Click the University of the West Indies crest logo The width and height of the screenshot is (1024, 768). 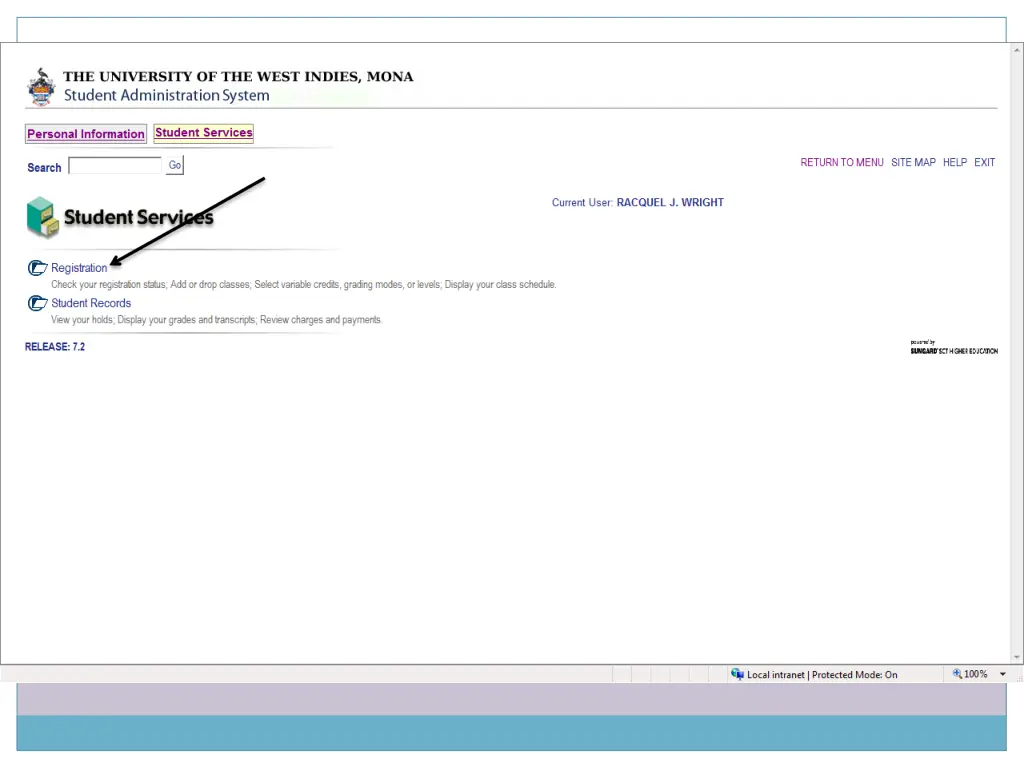coord(41,87)
